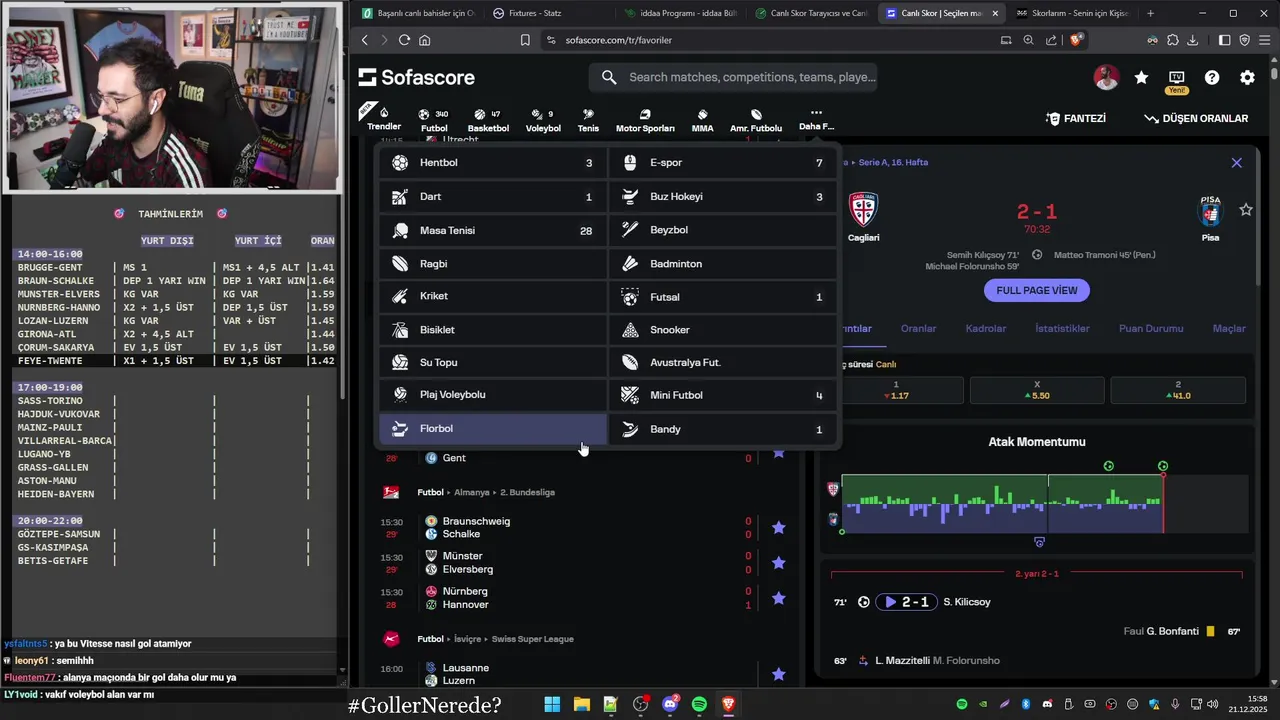Image resolution: width=1280 pixels, height=720 pixels.
Task: Select the Voleybol sport icon
Action: (x=543, y=120)
